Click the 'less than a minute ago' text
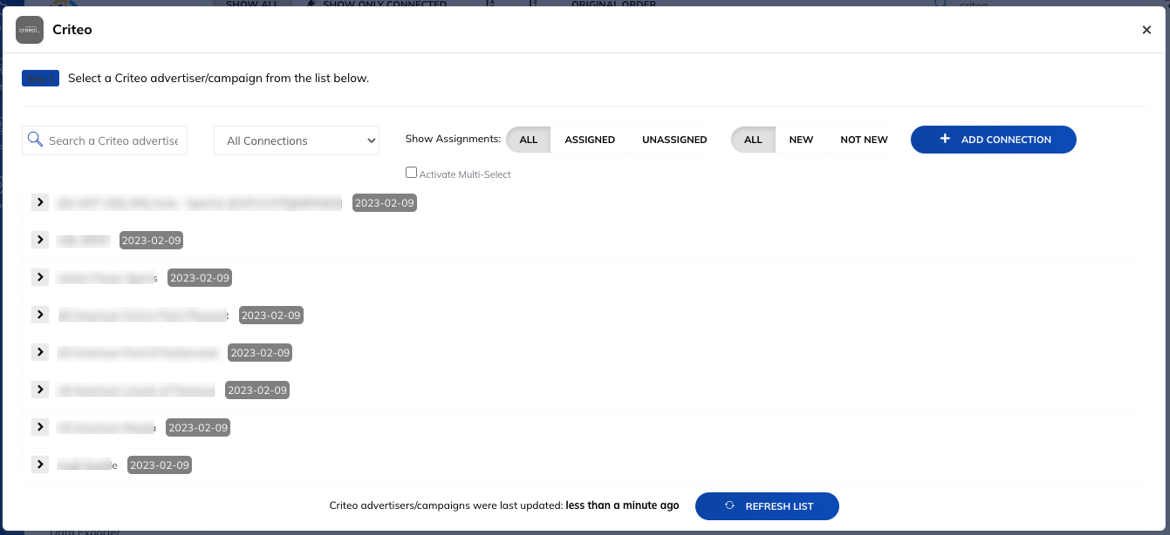Viewport: 1170px width, 535px height. tap(622, 505)
